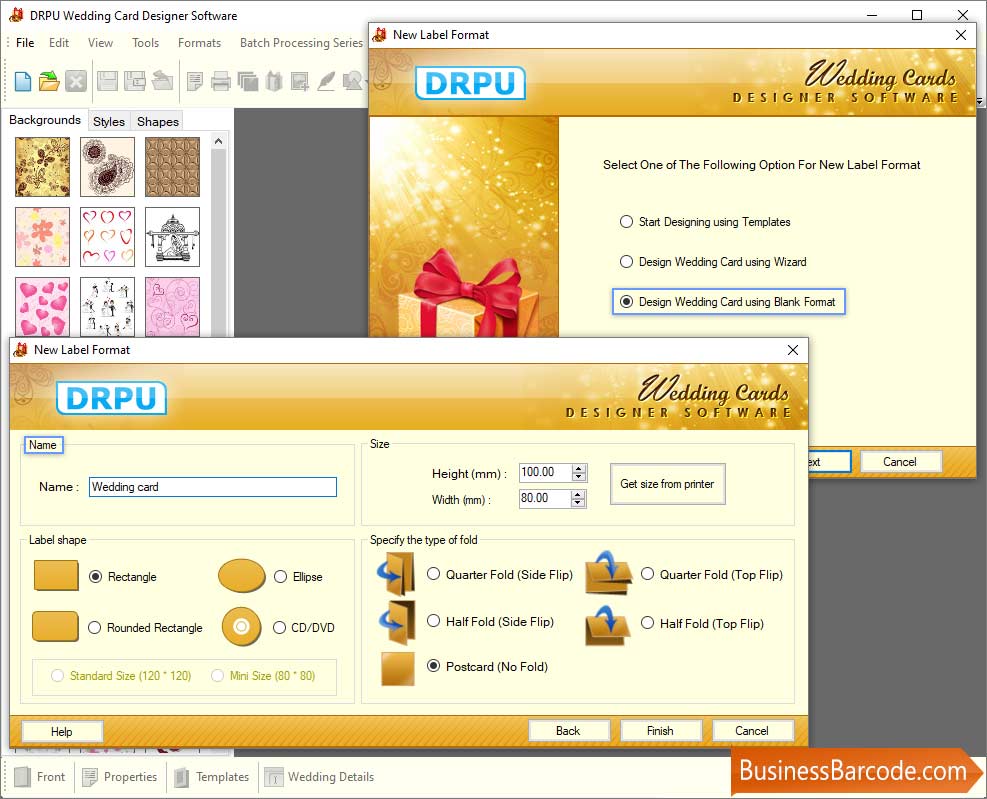Screen dimensions: 987x799
Task: Click the Back button
Action: point(568,731)
